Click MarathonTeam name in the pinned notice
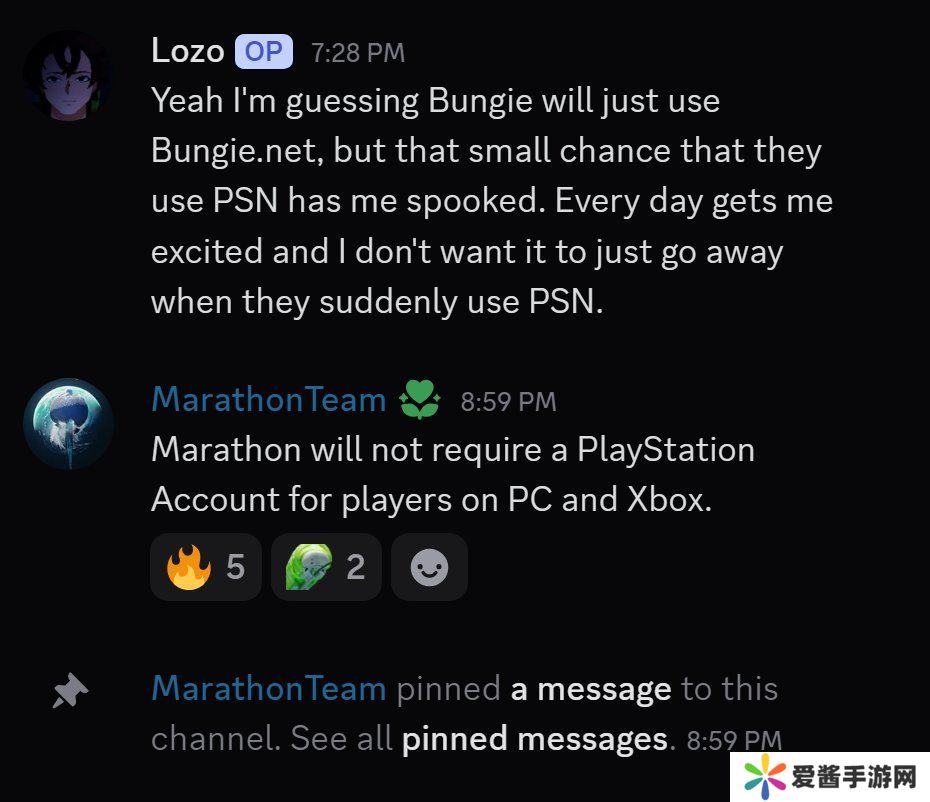Image resolution: width=930 pixels, height=802 pixels. pyautogui.click(x=269, y=689)
